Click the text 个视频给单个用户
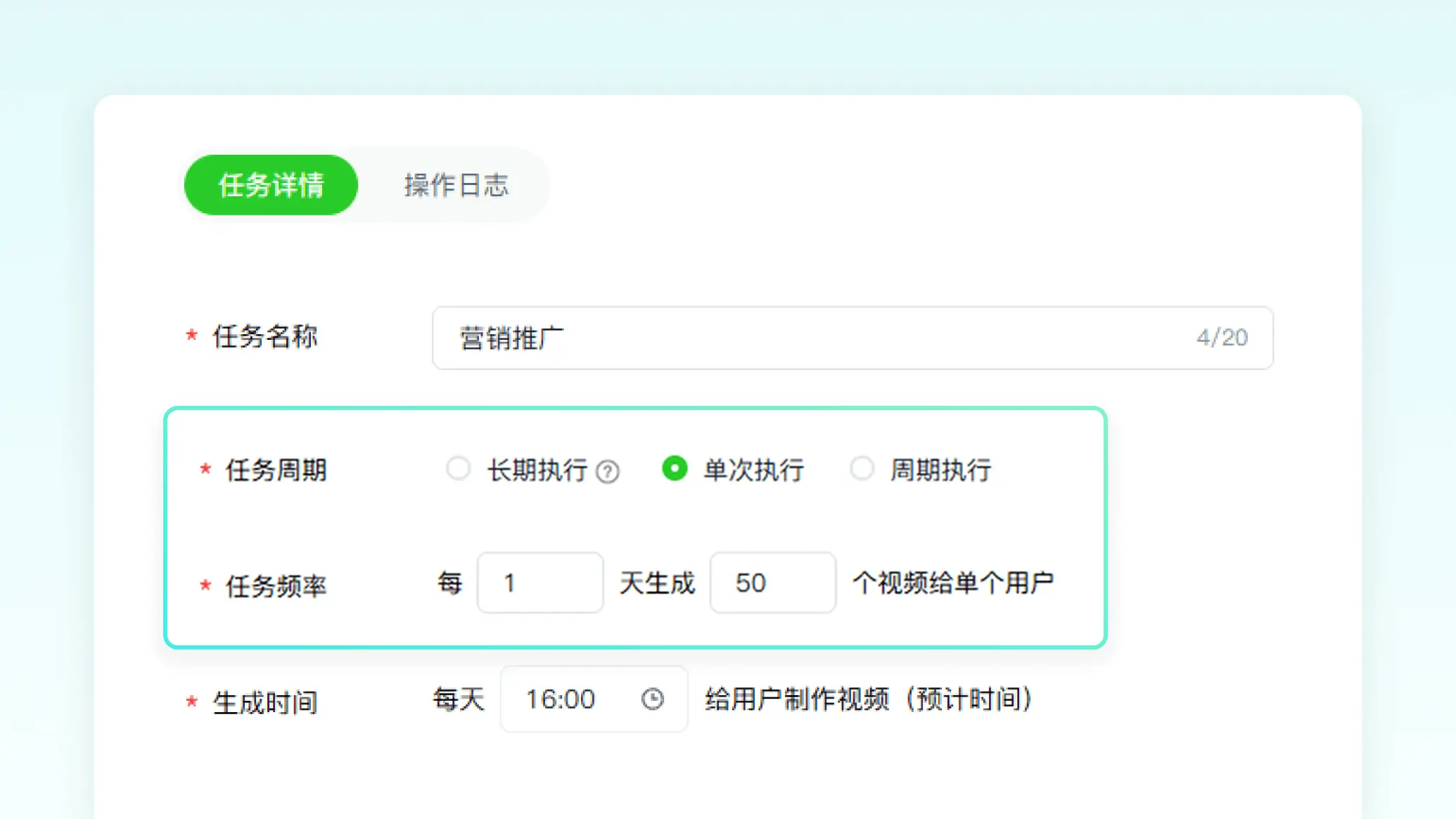The width and height of the screenshot is (1456, 819). 953,583
